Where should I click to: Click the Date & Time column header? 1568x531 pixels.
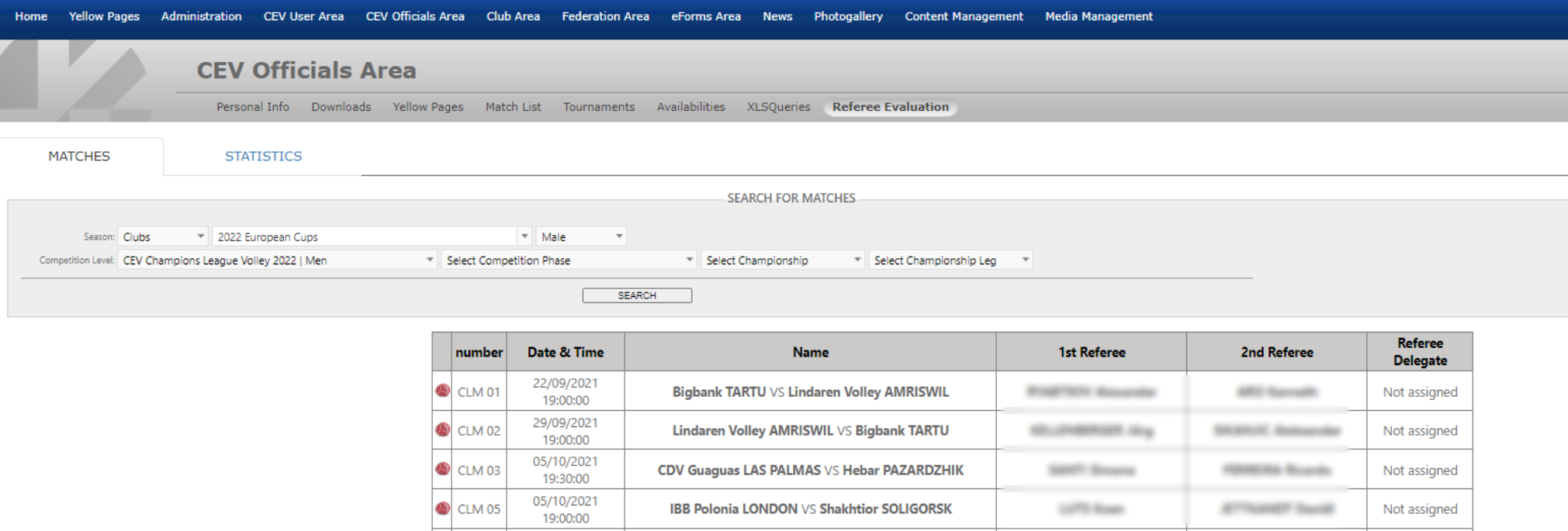(566, 352)
